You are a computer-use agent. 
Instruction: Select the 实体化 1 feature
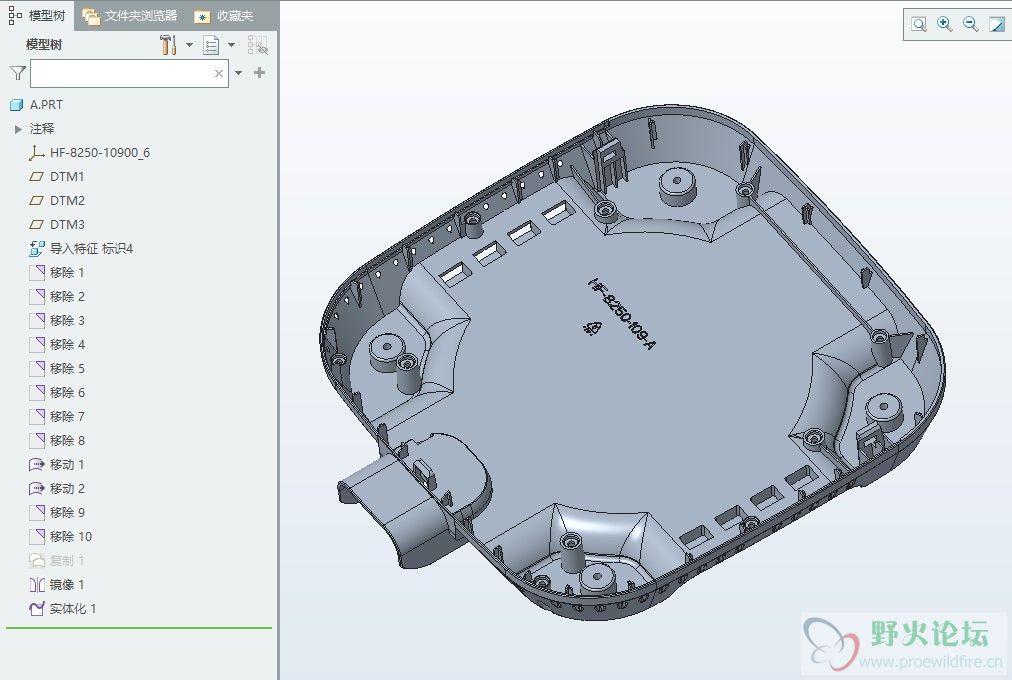[x=63, y=608]
